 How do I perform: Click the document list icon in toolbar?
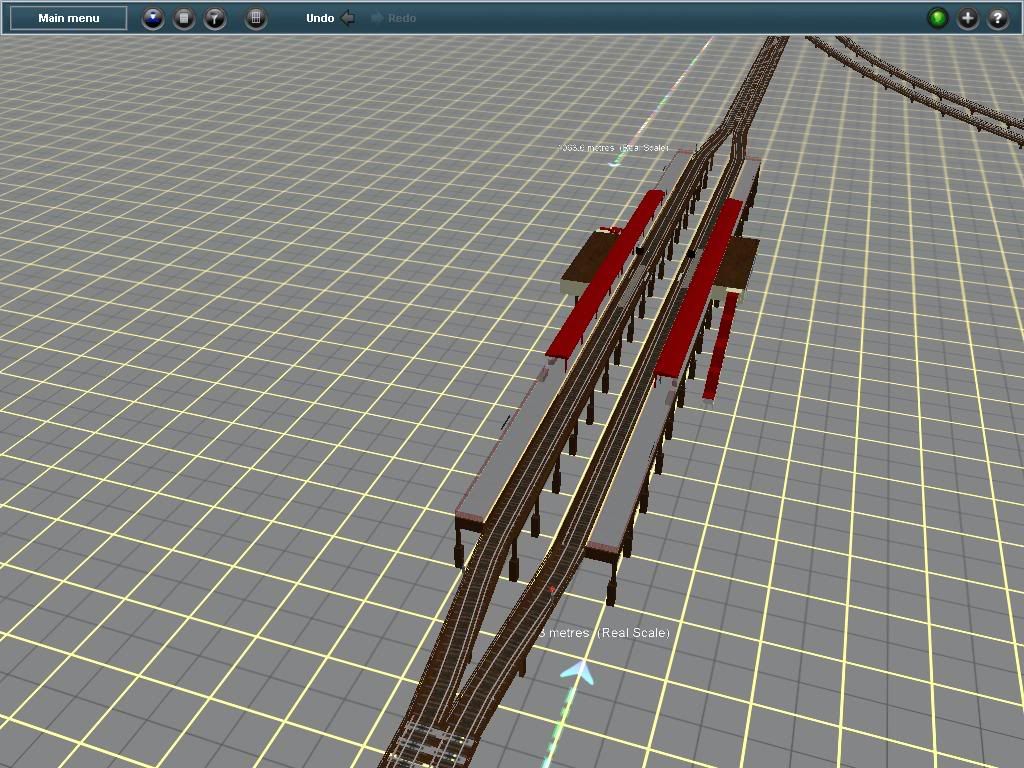pyautogui.click(x=184, y=18)
